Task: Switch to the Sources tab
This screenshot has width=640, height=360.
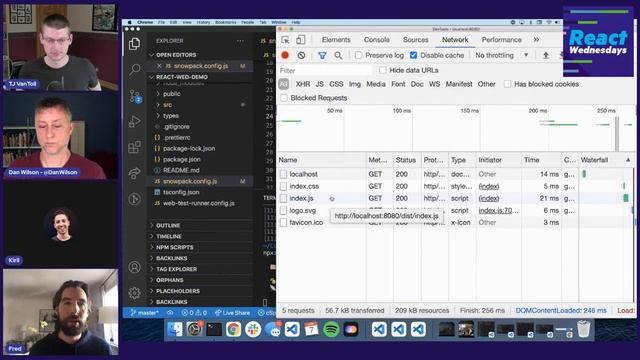Action: point(416,40)
